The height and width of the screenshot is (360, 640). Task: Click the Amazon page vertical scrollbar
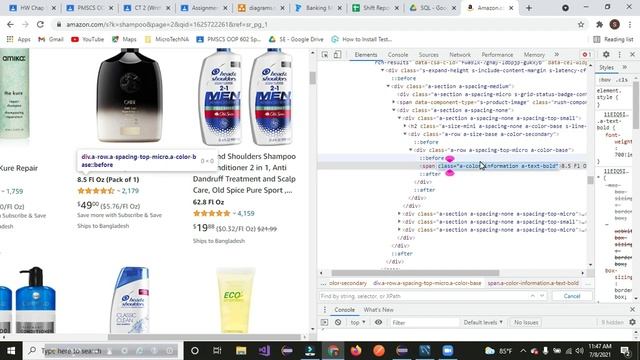click(x=313, y=77)
